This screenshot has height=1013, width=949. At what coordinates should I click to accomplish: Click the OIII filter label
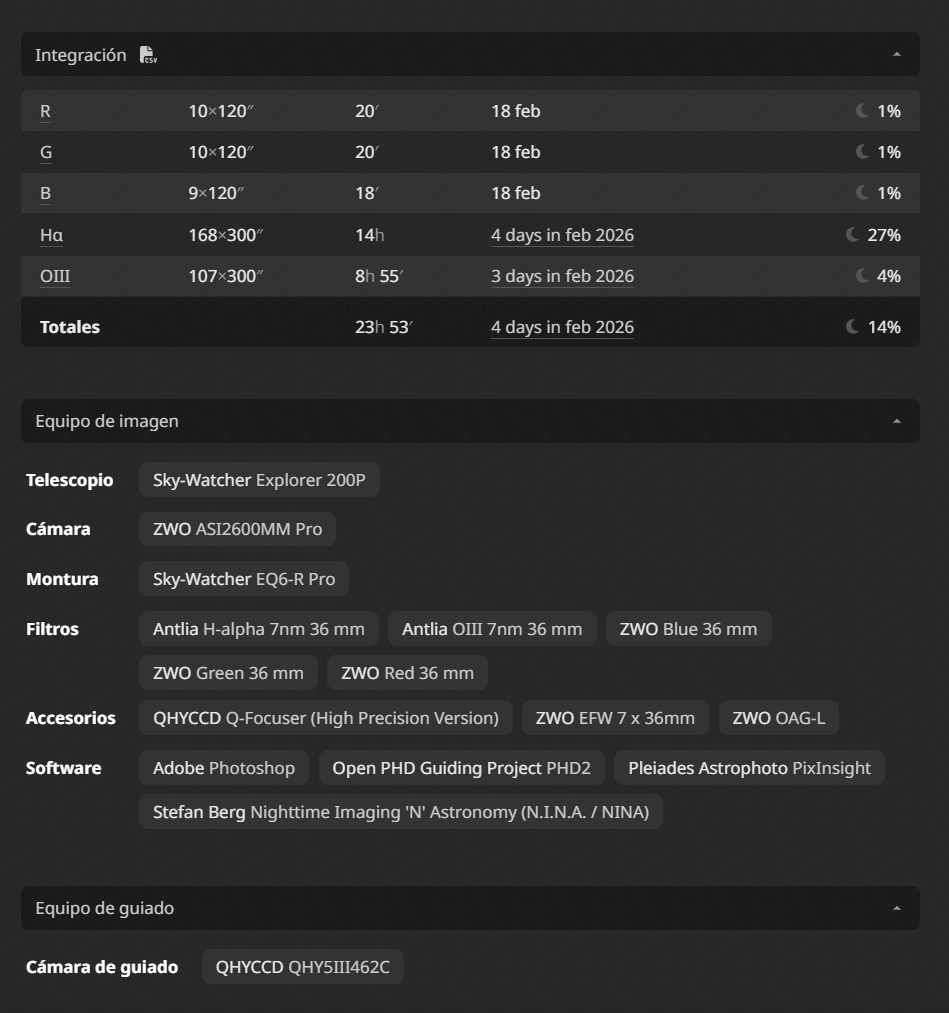tap(55, 276)
